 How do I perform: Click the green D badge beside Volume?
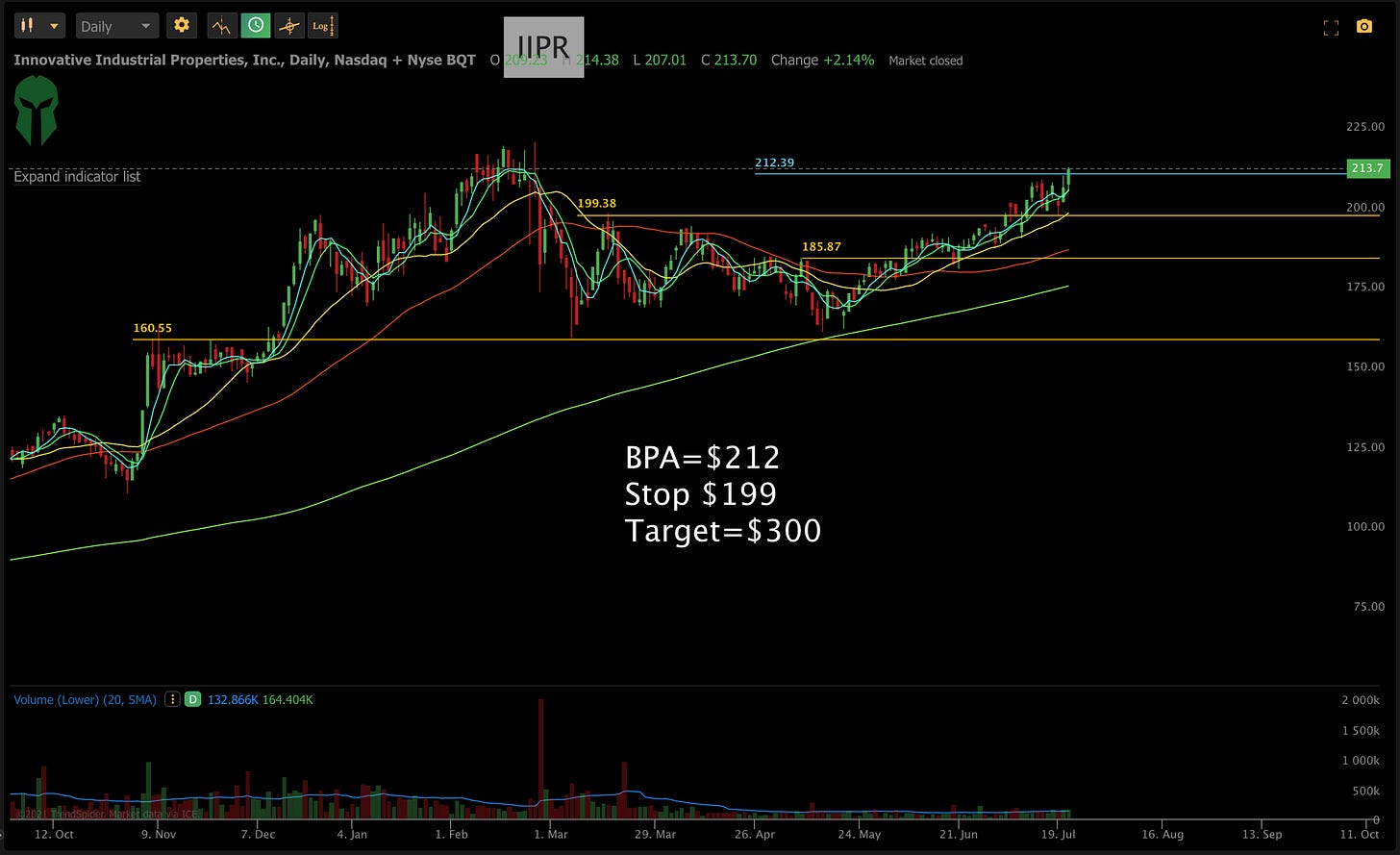coord(192,699)
